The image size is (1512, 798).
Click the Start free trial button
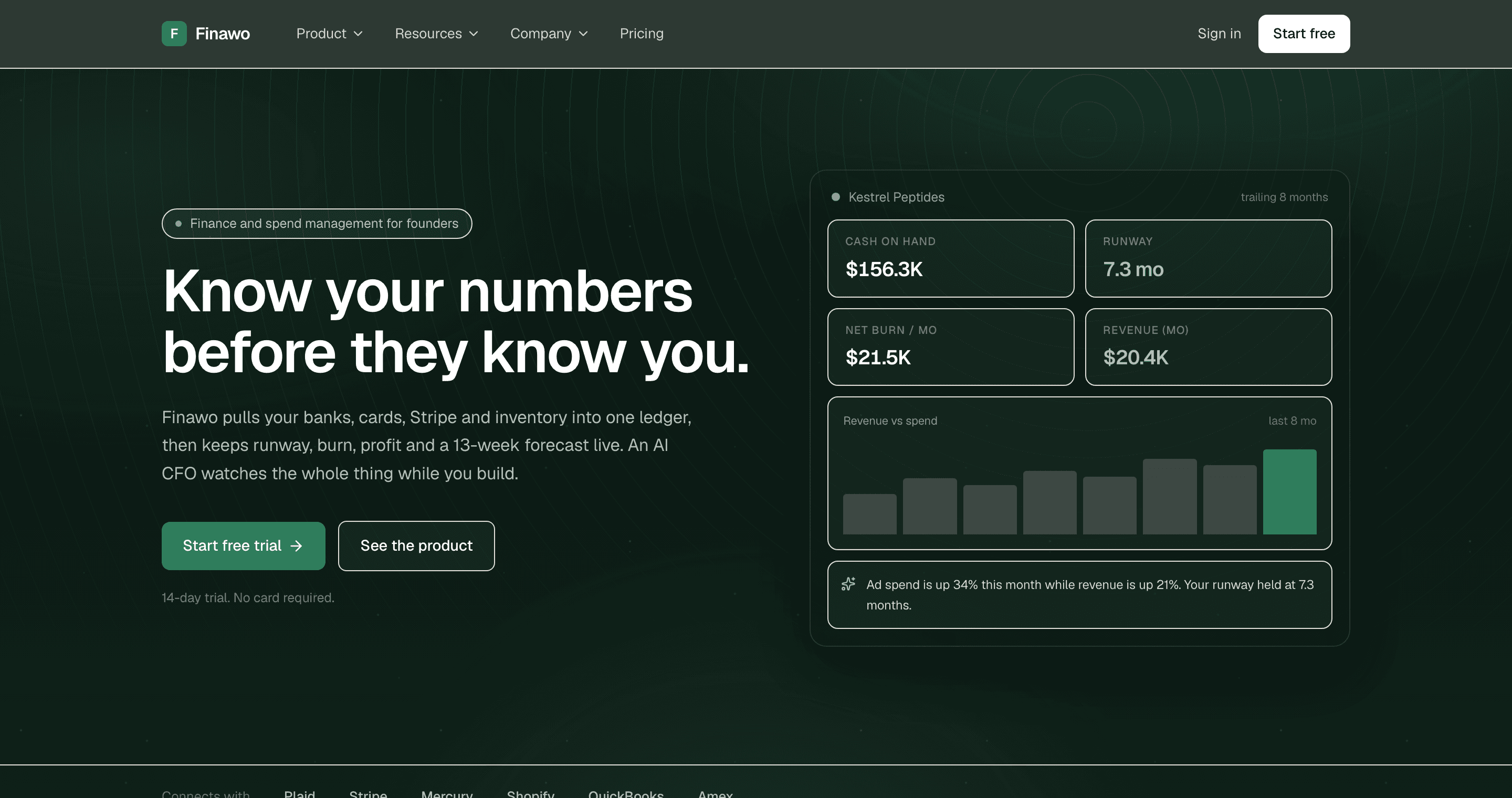tap(243, 545)
